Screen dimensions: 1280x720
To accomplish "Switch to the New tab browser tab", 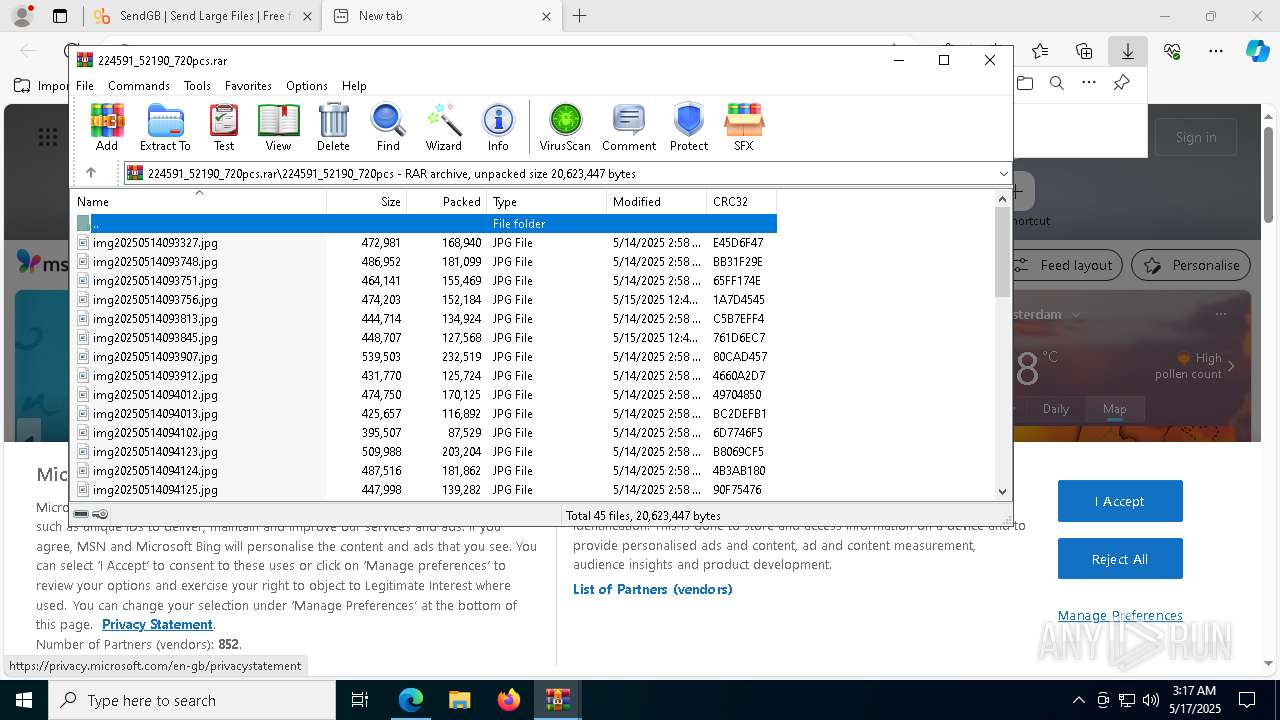I will click(442, 16).
